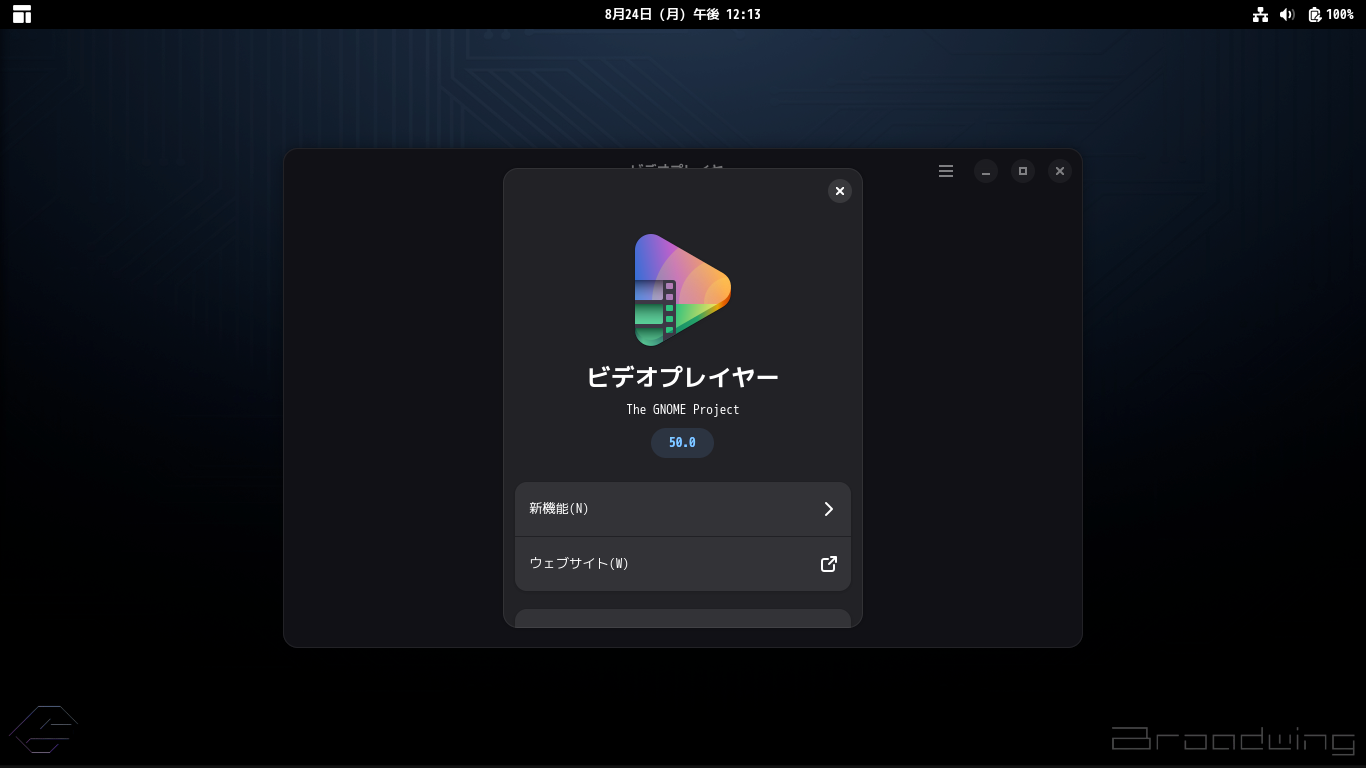Close the About dialog

tap(840, 191)
